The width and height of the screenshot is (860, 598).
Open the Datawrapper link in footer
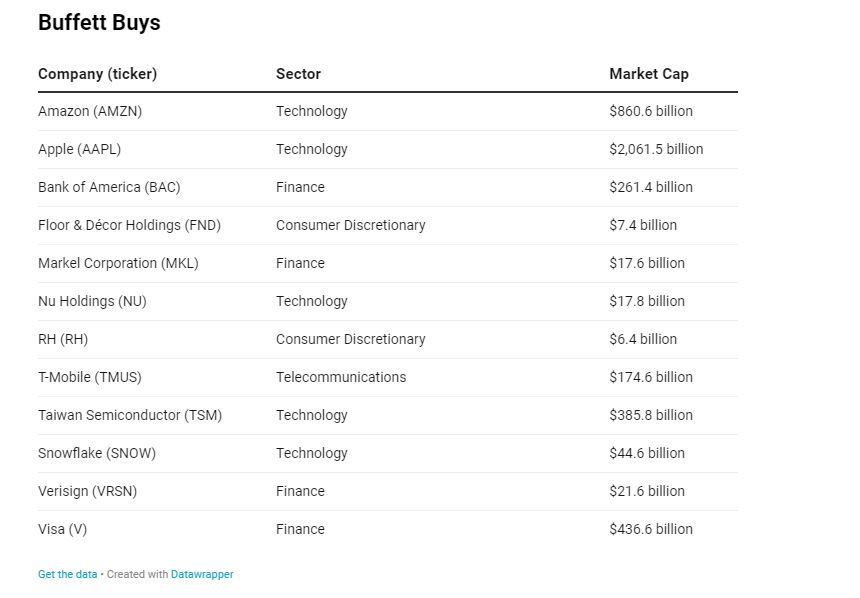[x=202, y=575]
